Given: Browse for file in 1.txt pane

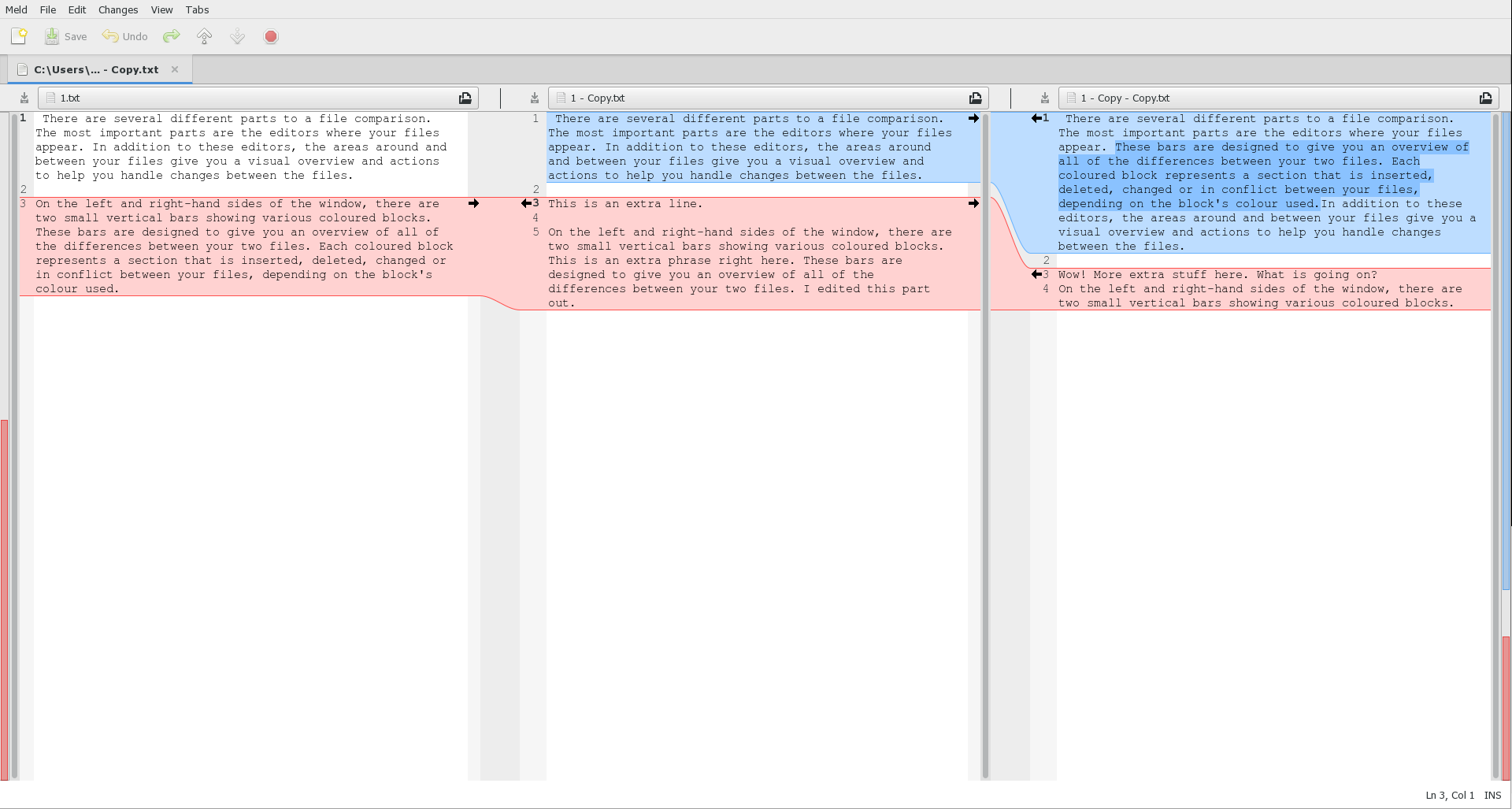Looking at the screenshot, I should (x=465, y=98).
